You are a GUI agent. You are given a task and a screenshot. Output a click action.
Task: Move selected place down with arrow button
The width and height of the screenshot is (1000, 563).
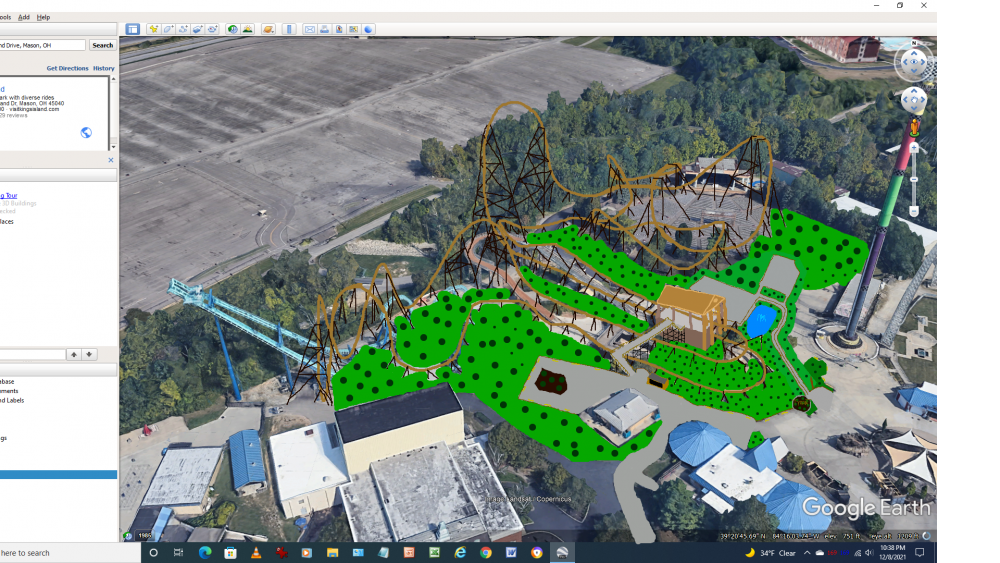(89, 354)
